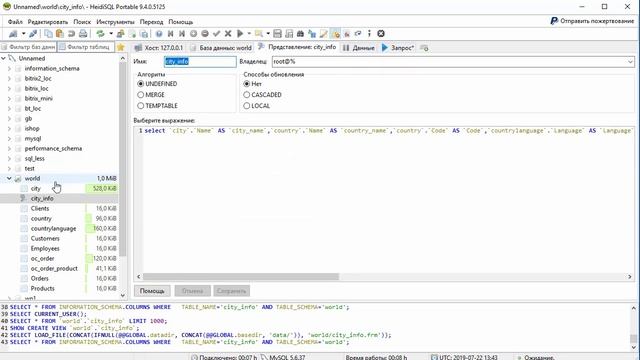Switch to the Хост: 127.0.0.1 tab

[x=159, y=48]
